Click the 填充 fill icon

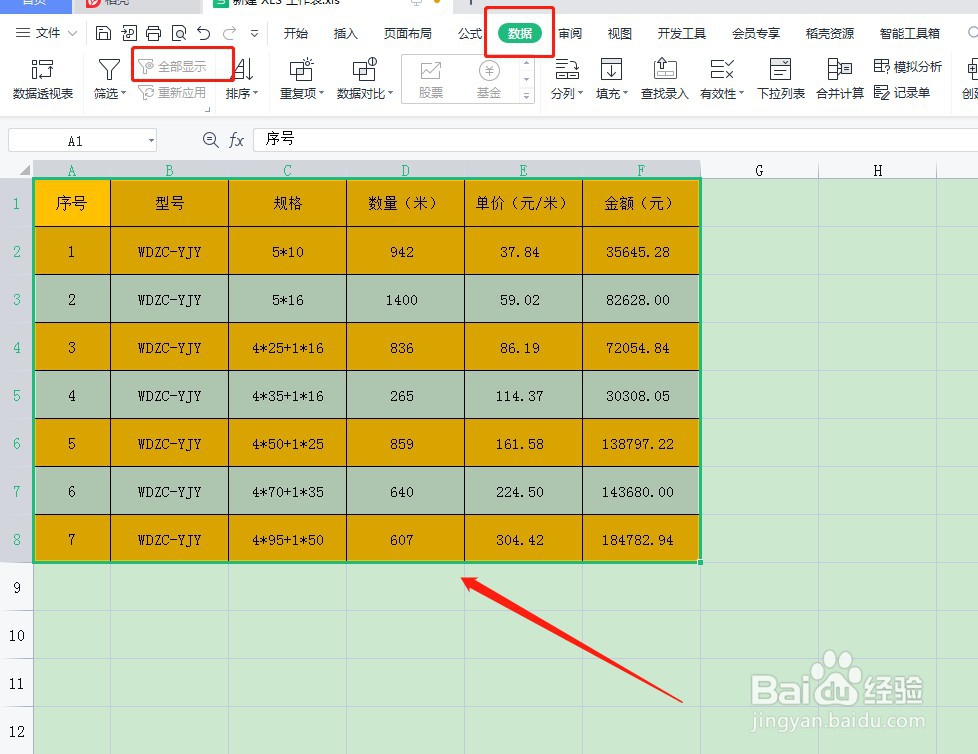(x=611, y=69)
